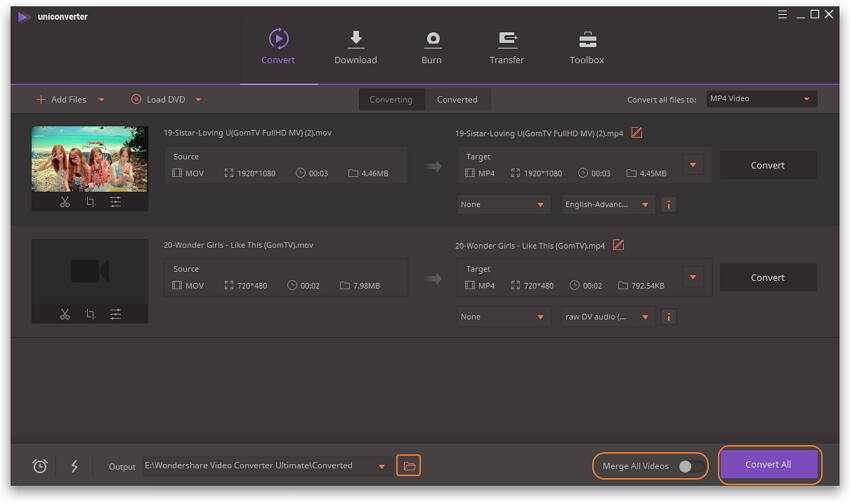Expand the output path dropdown

tap(380, 466)
